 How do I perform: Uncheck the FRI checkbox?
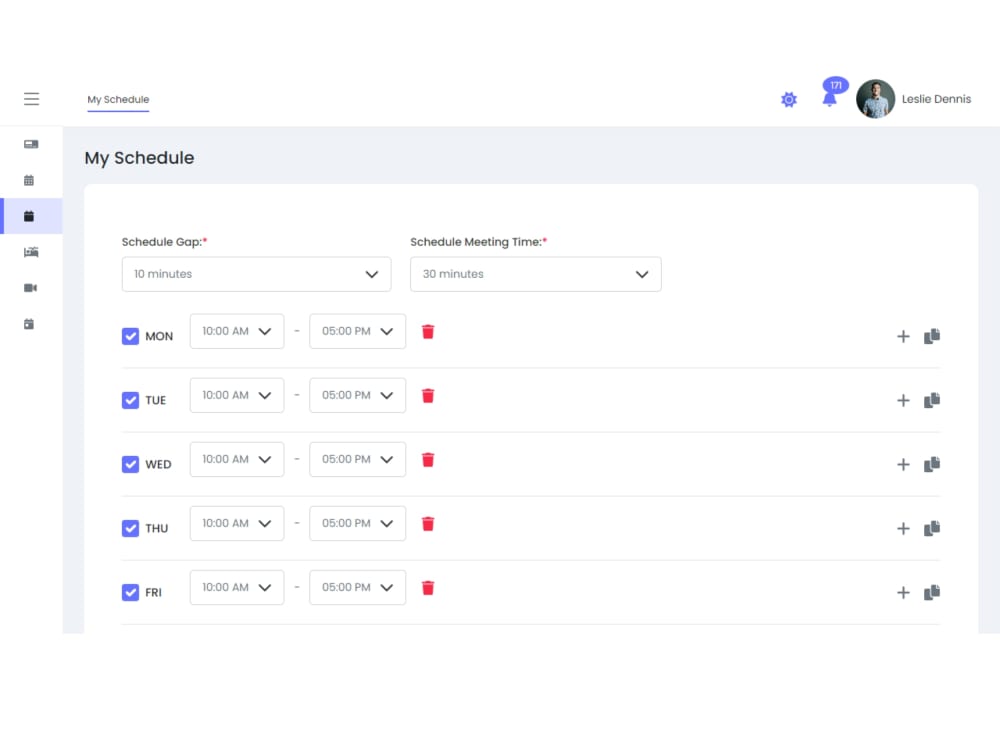pyautogui.click(x=130, y=592)
